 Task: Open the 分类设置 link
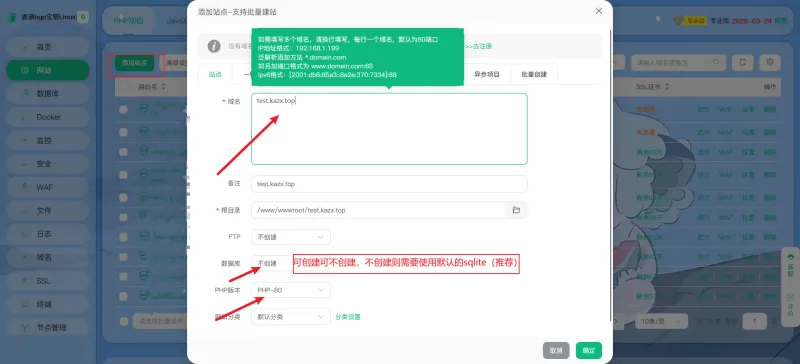[x=348, y=317]
